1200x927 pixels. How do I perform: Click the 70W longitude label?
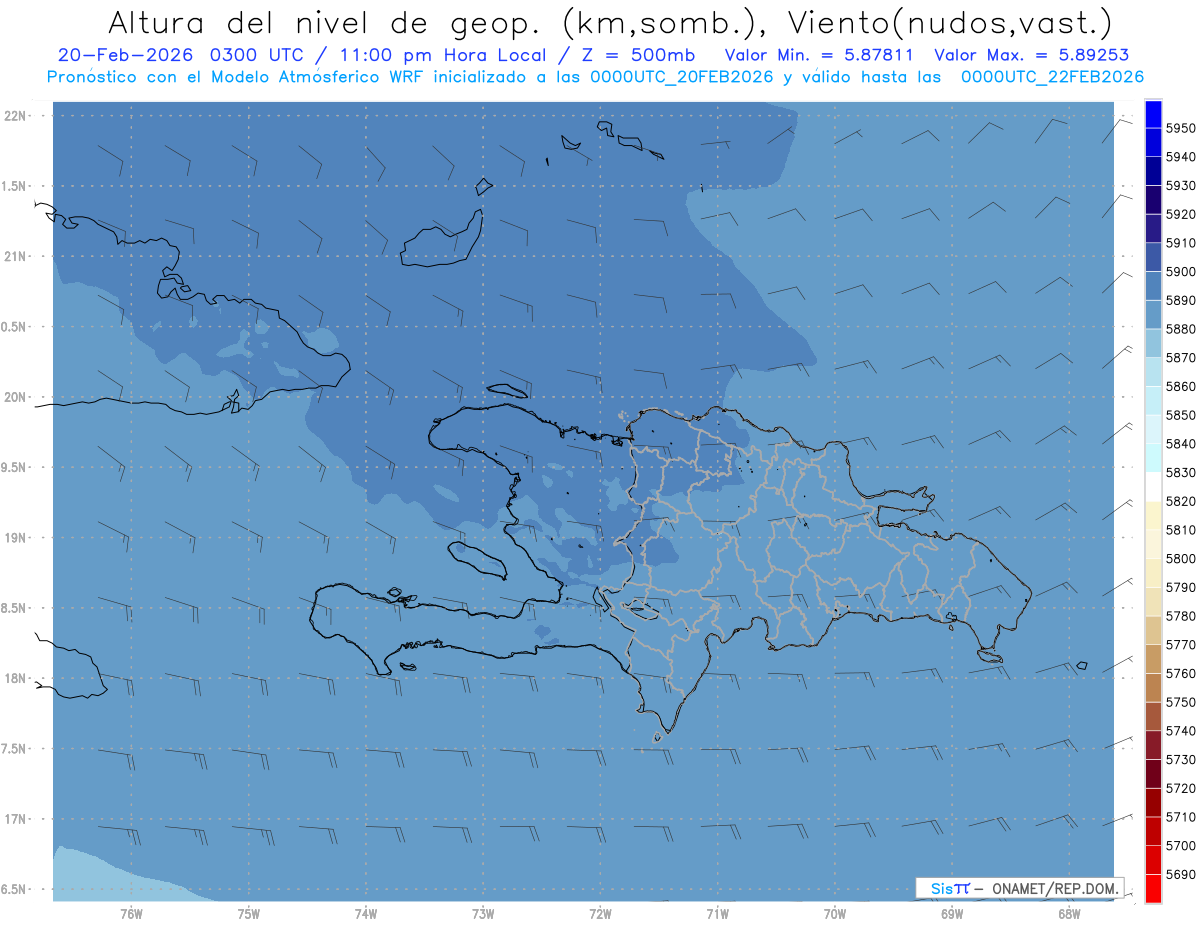[x=835, y=914]
